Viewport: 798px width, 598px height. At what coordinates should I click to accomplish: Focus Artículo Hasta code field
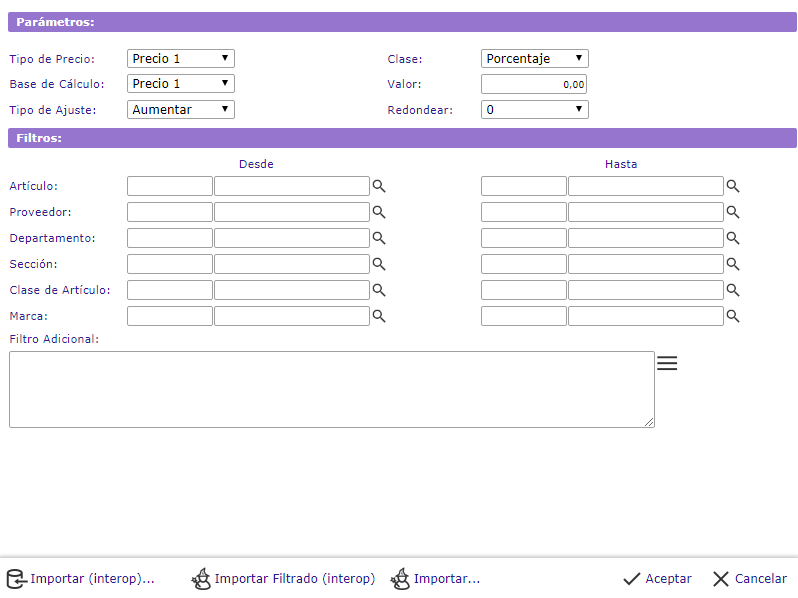click(x=524, y=186)
